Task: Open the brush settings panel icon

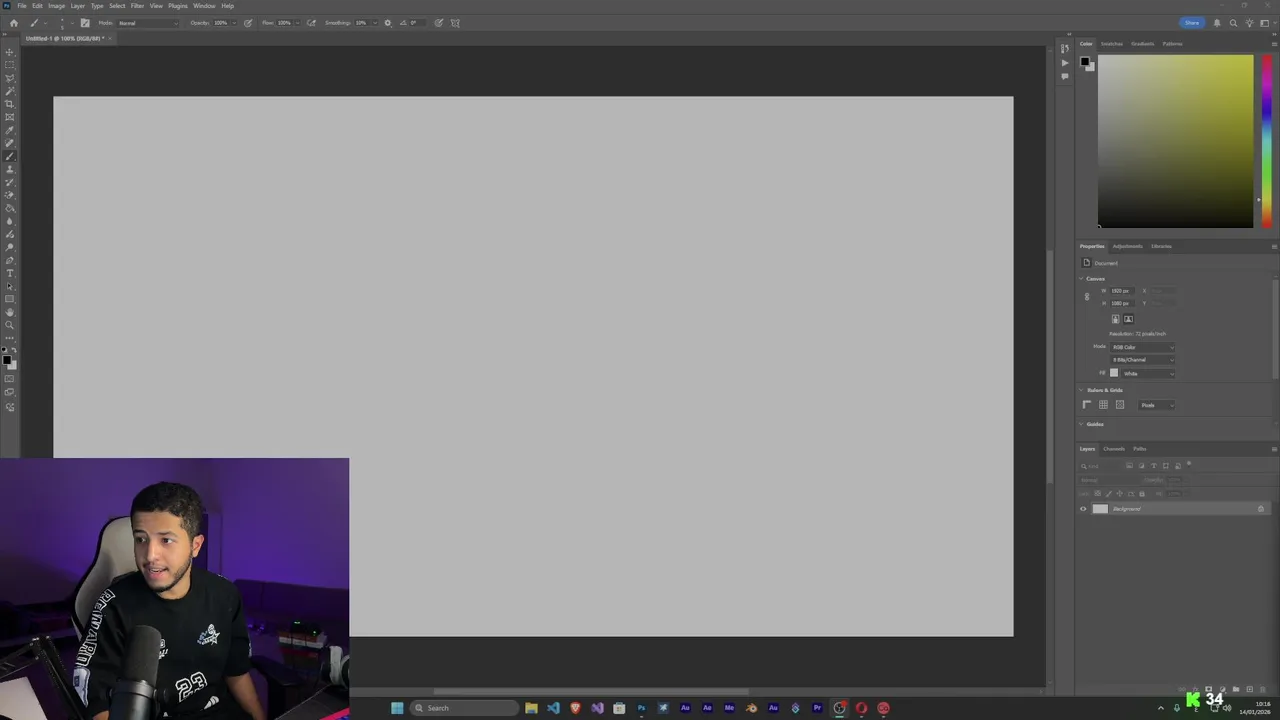Action: click(85, 22)
